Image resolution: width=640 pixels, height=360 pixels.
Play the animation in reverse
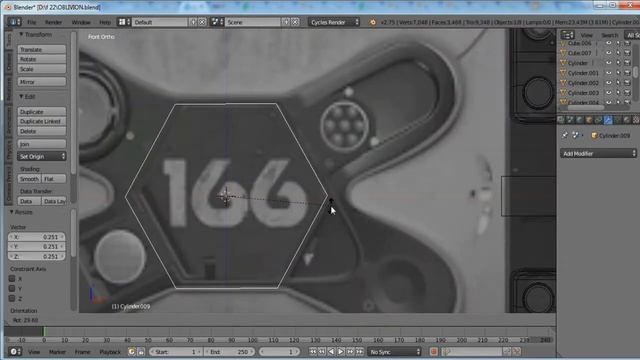click(x=331, y=351)
